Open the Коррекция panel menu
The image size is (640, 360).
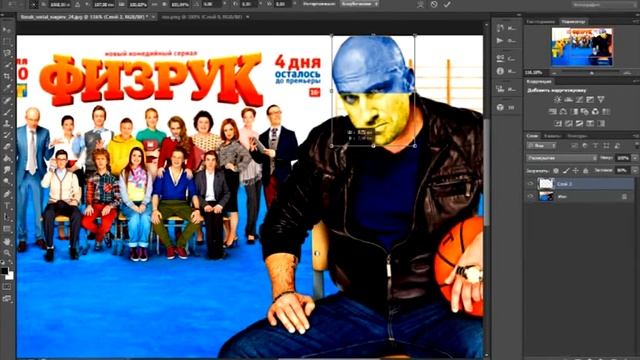click(636, 82)
